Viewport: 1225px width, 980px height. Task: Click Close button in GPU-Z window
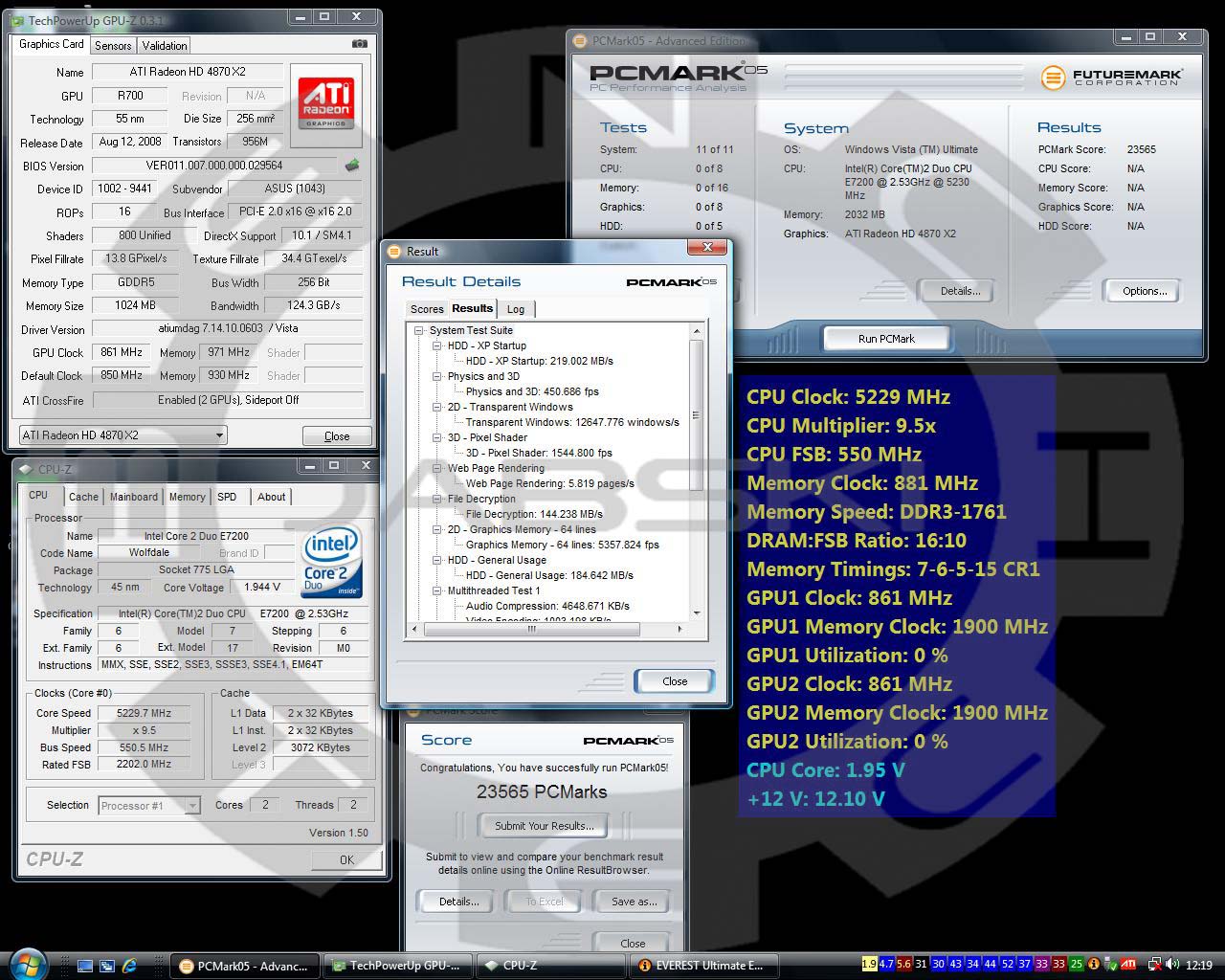337,435
